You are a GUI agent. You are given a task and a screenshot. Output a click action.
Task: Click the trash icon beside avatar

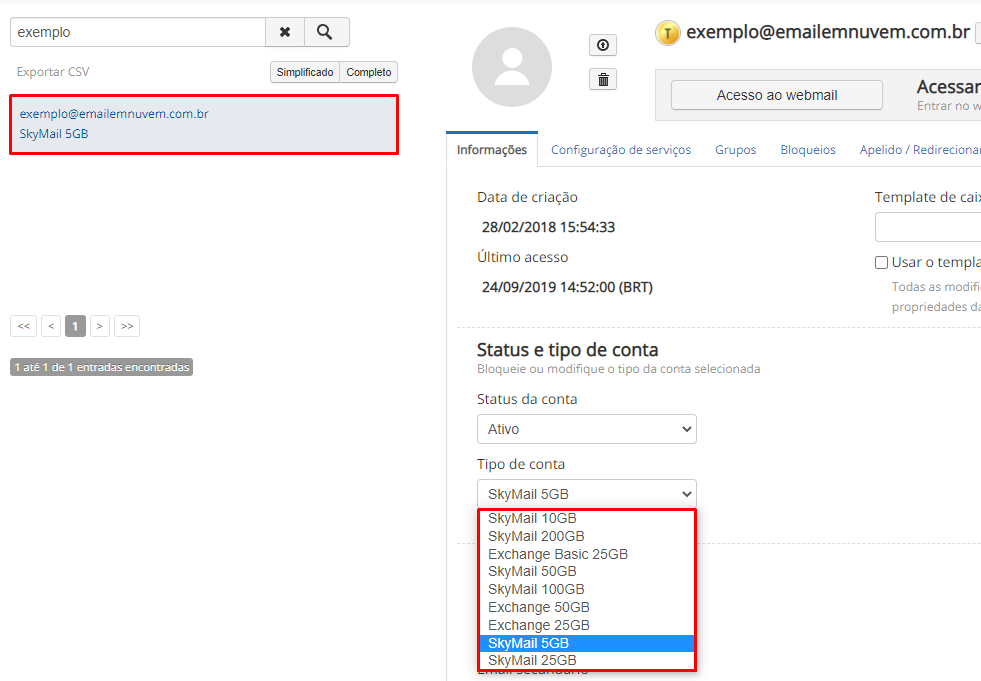[602, 79]
